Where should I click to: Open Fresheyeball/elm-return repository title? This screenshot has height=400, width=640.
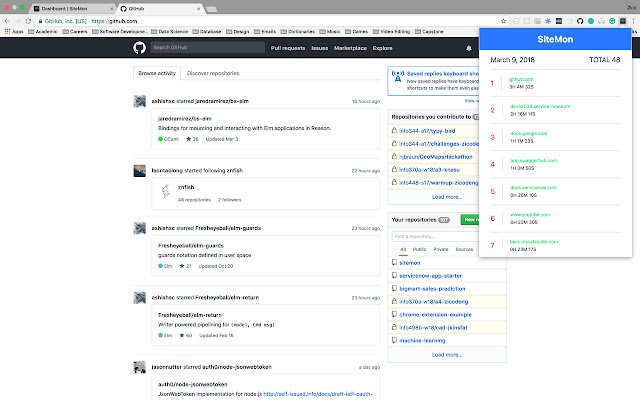(190, 315)
